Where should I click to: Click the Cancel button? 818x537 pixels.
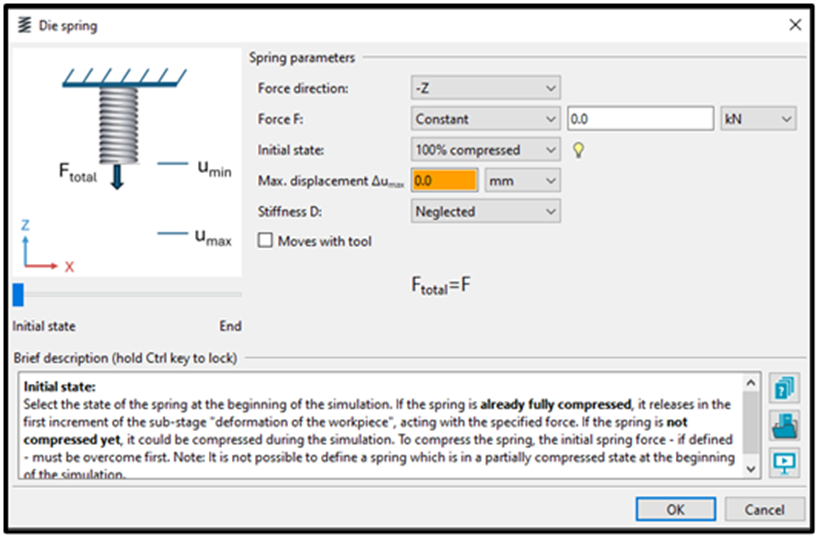[x=764, y=509]
